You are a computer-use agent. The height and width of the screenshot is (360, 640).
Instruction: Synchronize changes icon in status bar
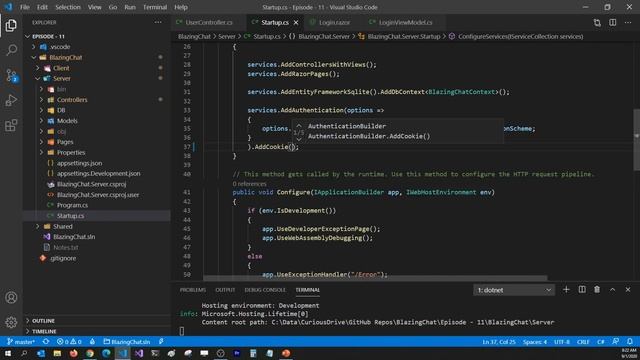[46, 342]
